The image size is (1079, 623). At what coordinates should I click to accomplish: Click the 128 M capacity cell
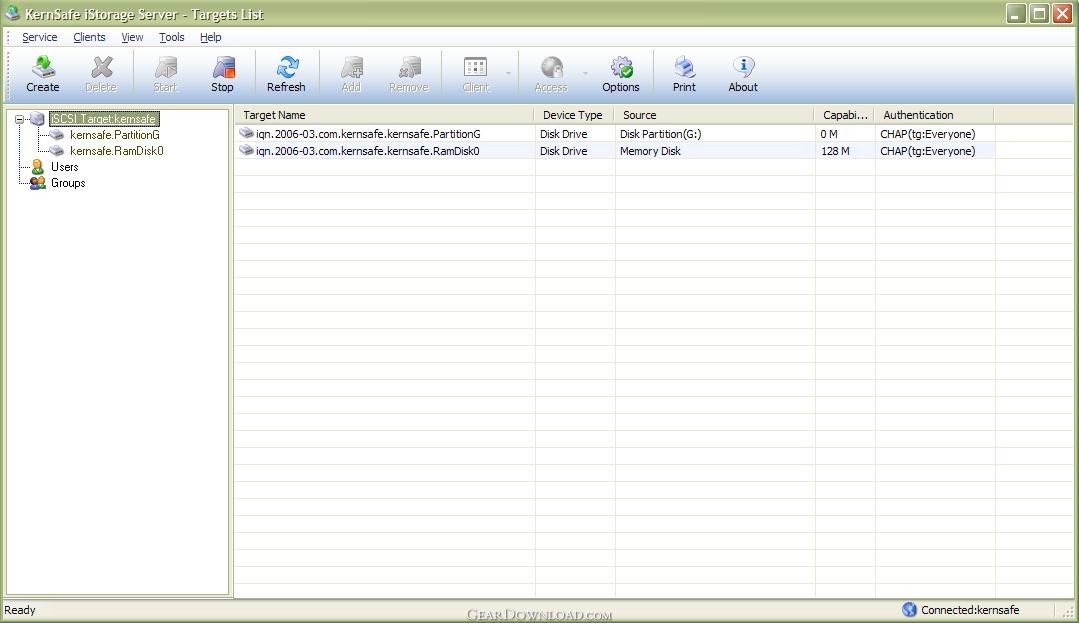pyautogui.click(x=835, y=151)
